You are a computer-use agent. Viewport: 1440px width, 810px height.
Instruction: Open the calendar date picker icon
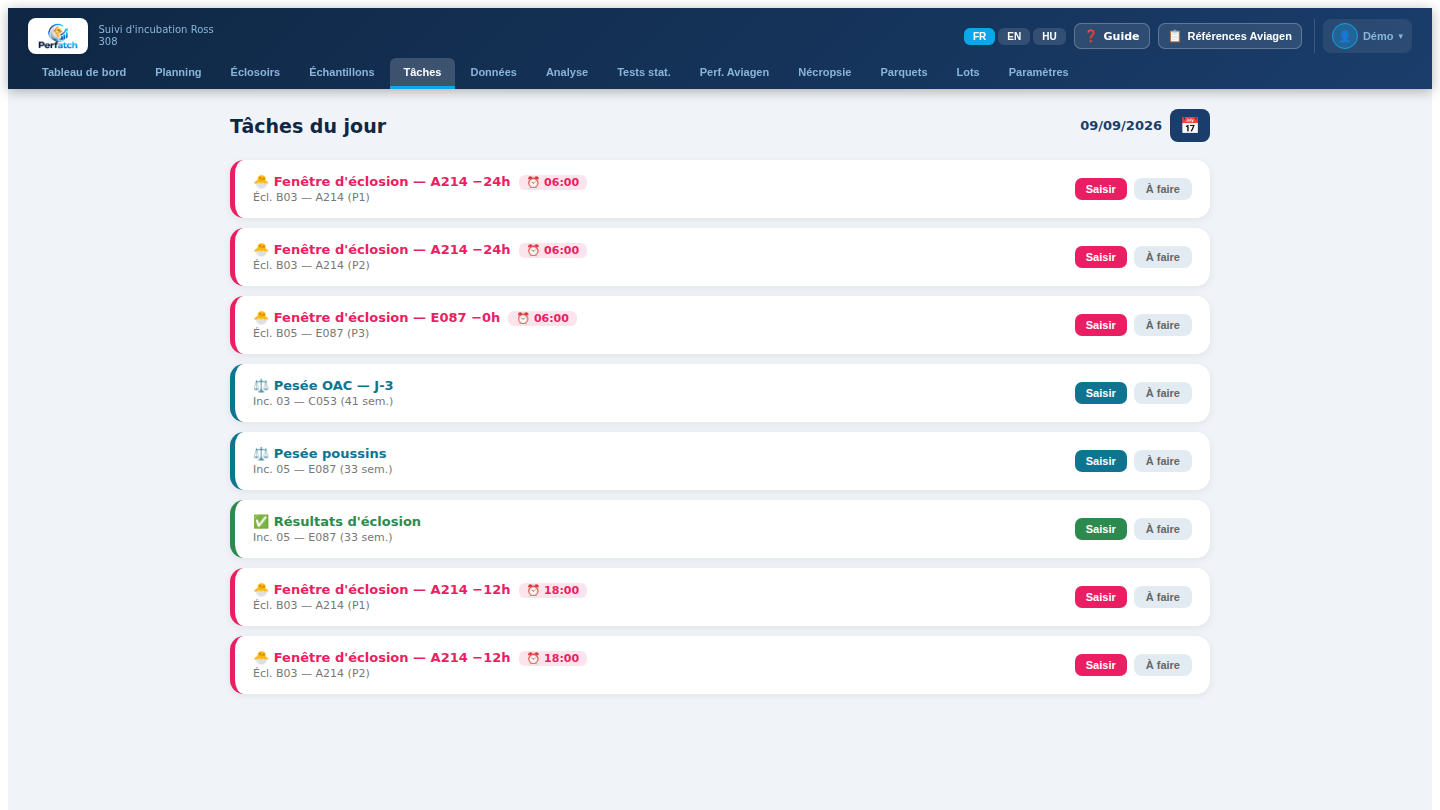(1190, 126)
